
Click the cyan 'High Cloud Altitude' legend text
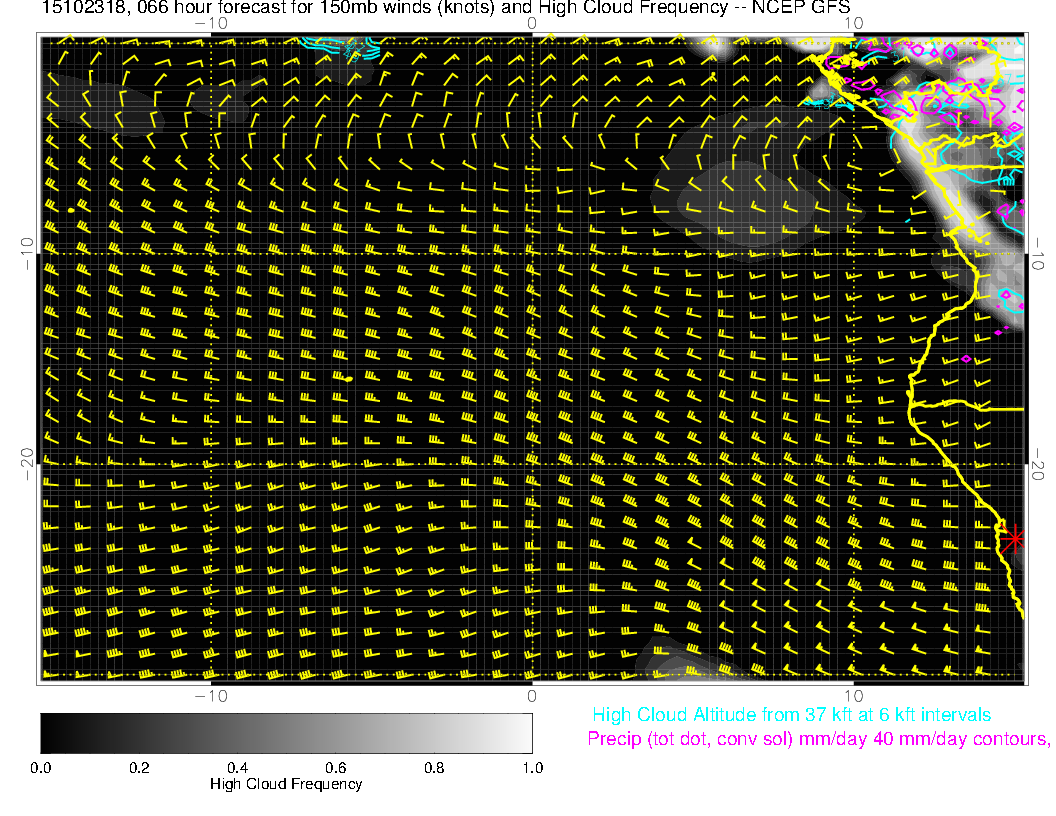pos(791,715)
